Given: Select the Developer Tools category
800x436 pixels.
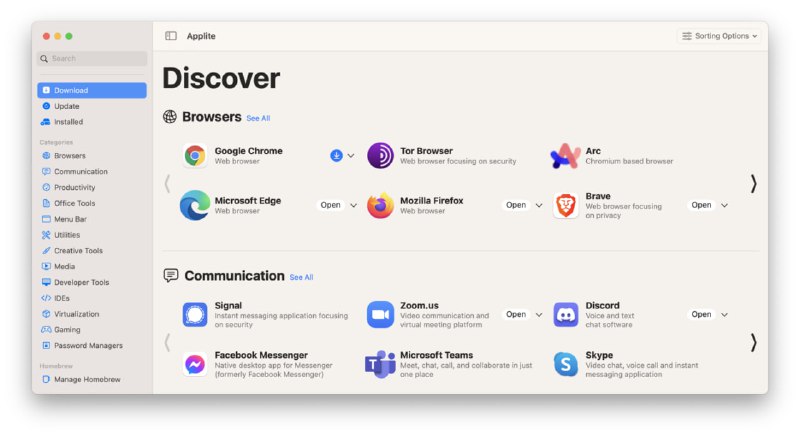Looking at the screenshot, I should (81, 282).
